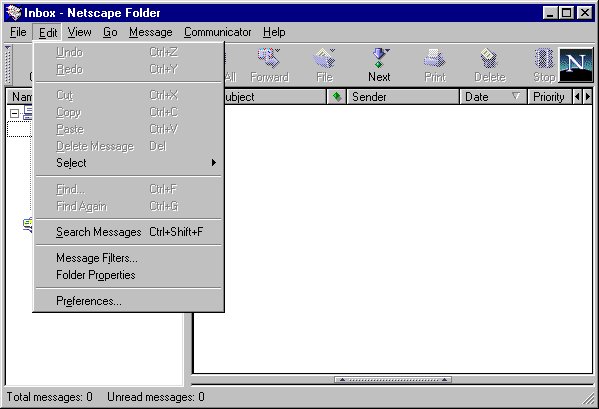Open the Help menu
Image resolution: width=599 pixels, height=409 pixels.
pyautogui.click(x=274, y=32)
